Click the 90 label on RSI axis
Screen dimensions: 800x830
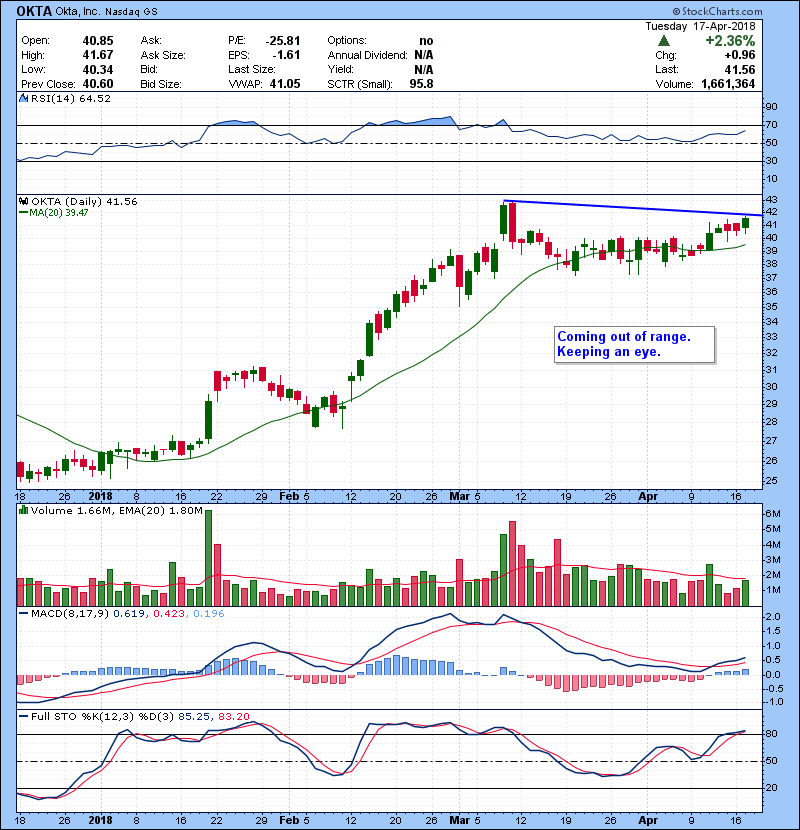(x=771, y=107)
